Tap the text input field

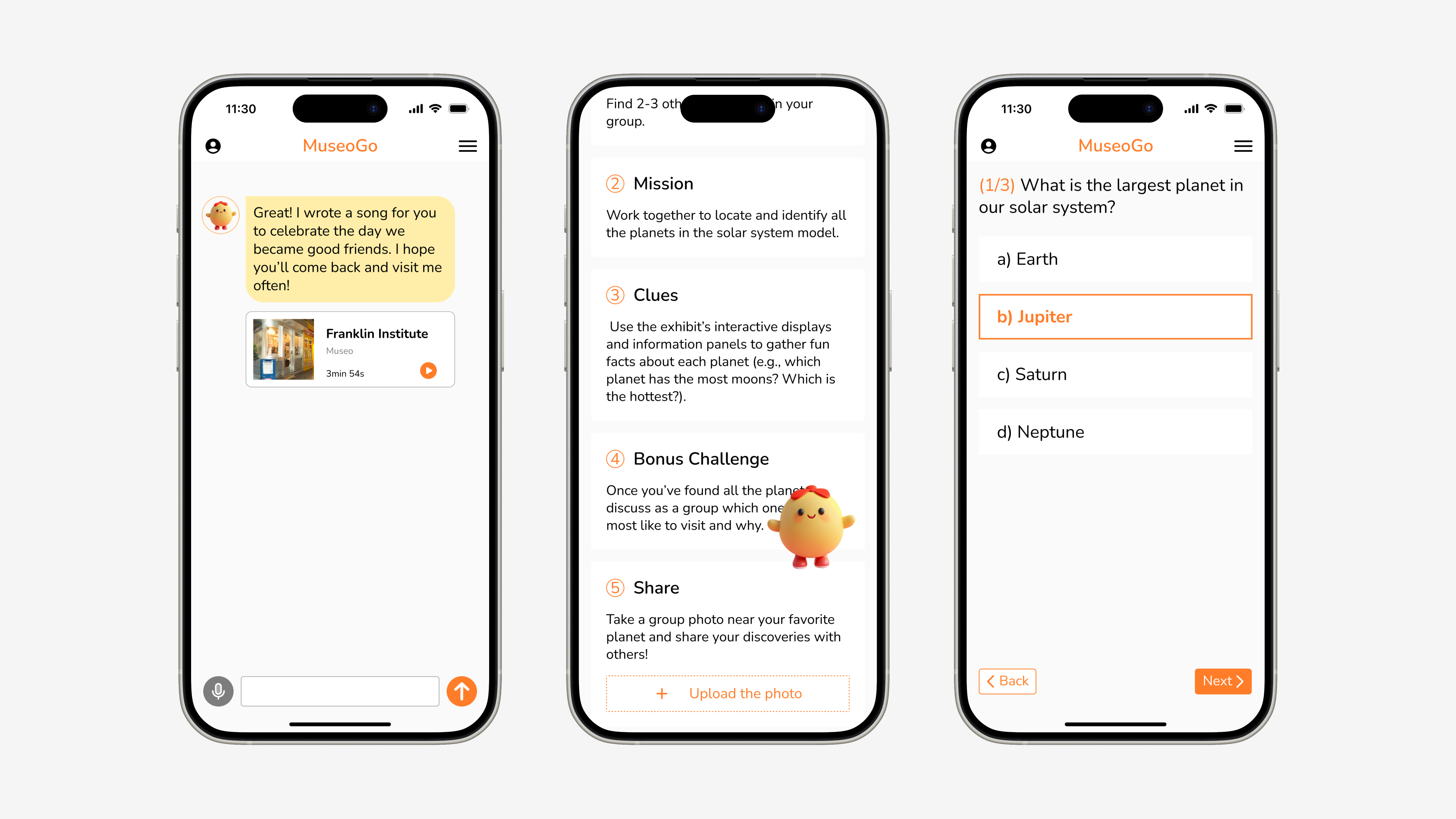point(341,690)
